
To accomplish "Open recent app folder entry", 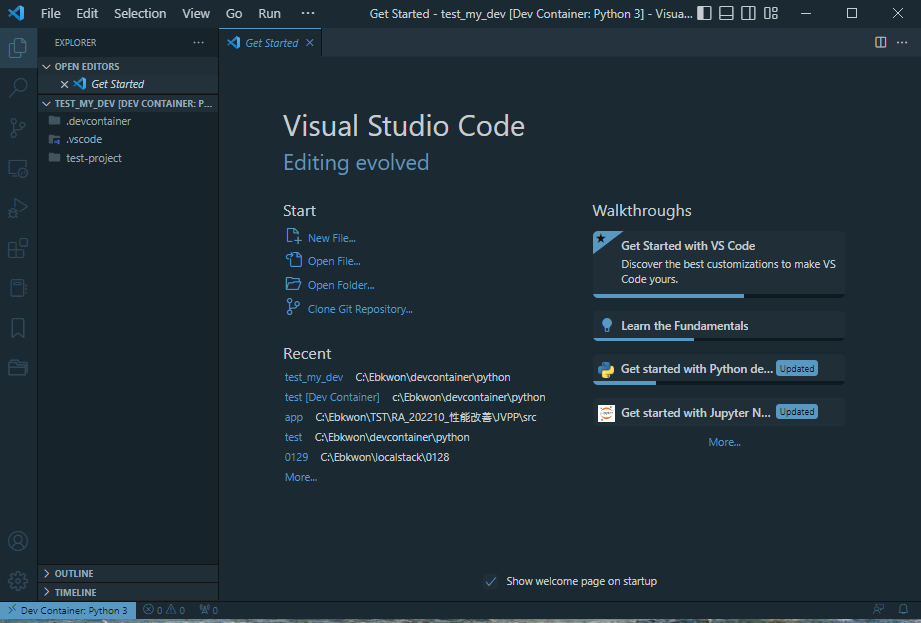I will (294, 417).
